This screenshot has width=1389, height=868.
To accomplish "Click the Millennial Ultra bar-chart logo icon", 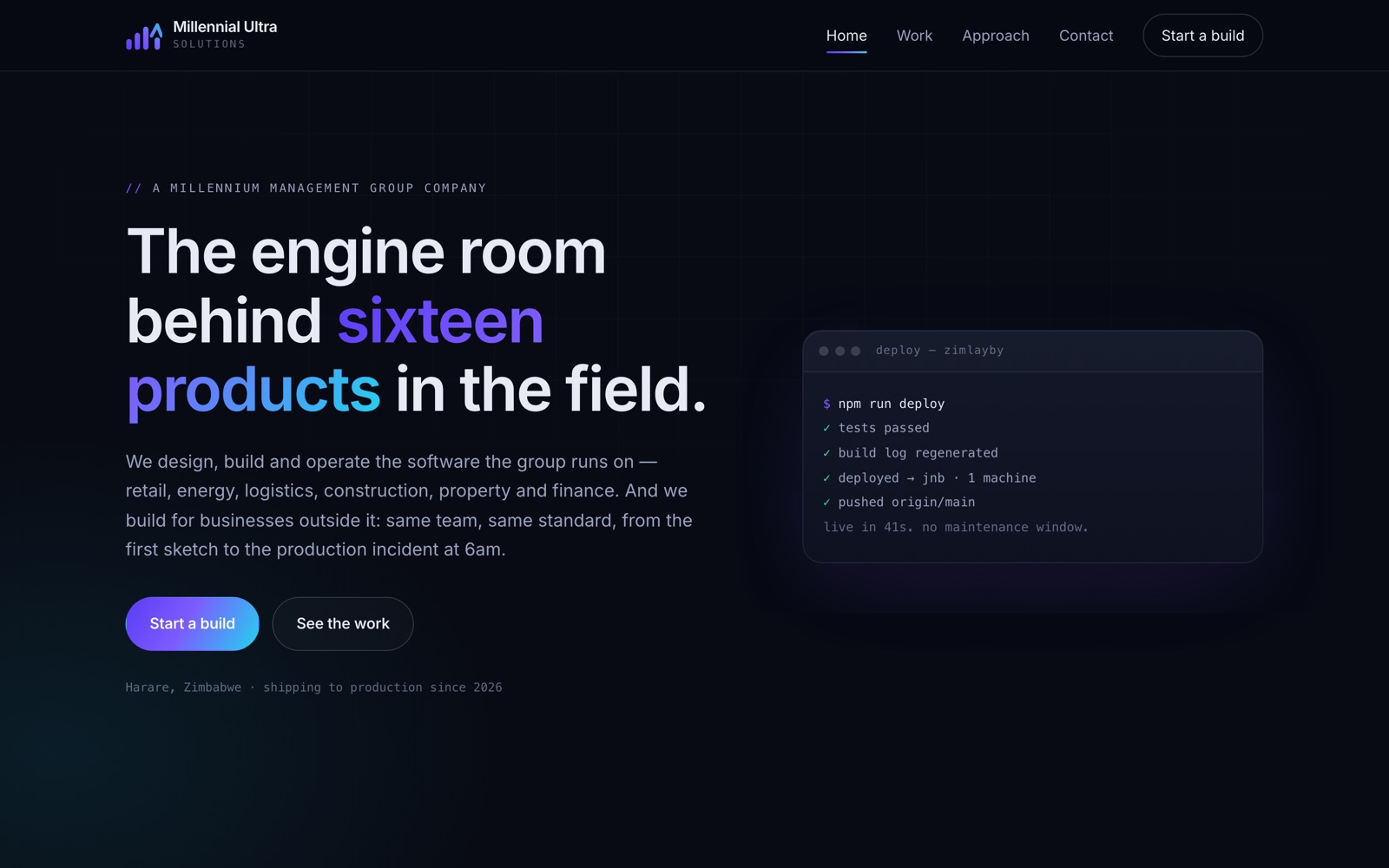I will pyautogui.click(x=144, y=36).
